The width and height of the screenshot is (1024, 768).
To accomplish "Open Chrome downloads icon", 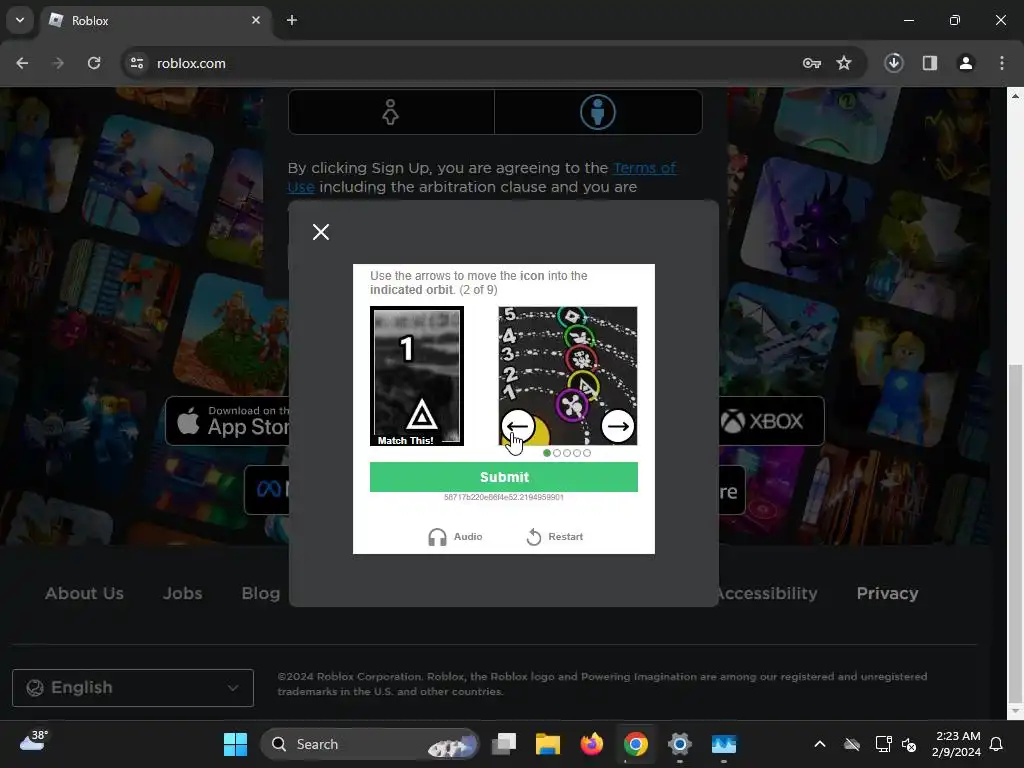I will [x=893, y=63].
